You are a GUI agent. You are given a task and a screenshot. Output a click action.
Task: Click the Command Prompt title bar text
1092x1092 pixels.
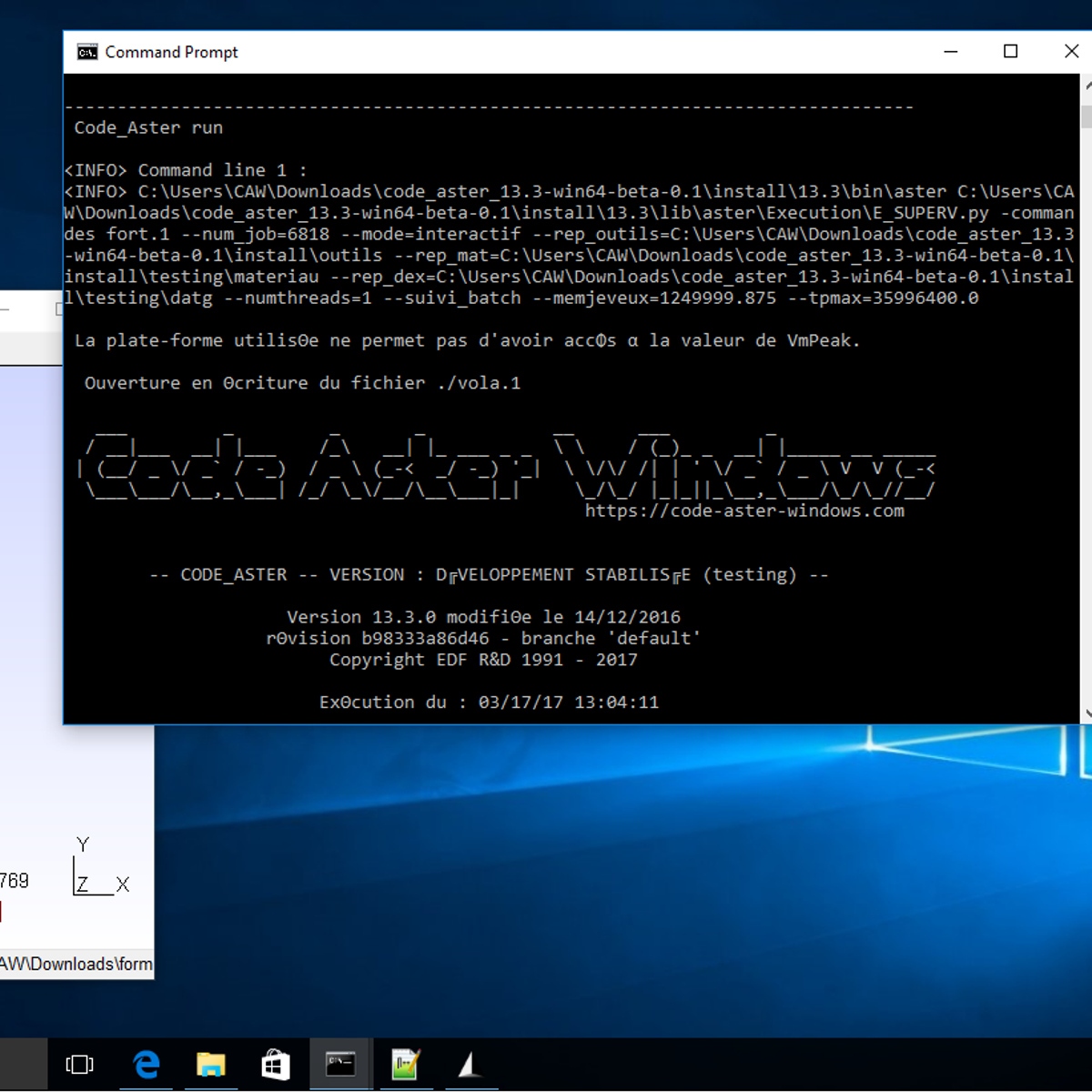pos(171,52)
